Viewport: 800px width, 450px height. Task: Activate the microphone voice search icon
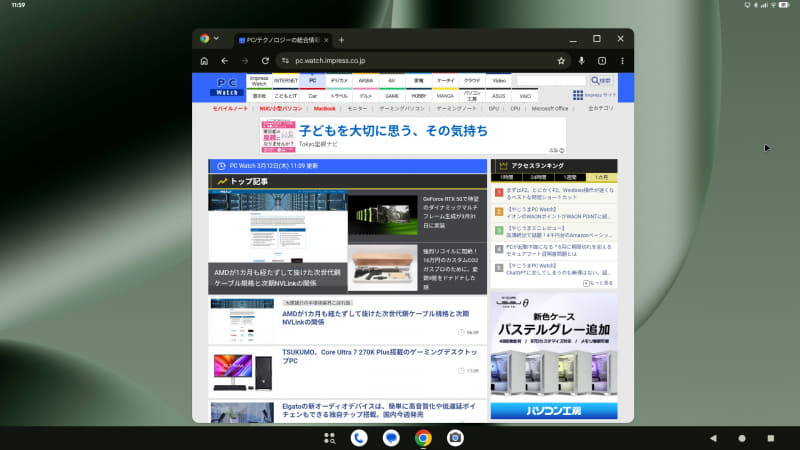pyautogui.click(x=582, y=61)
